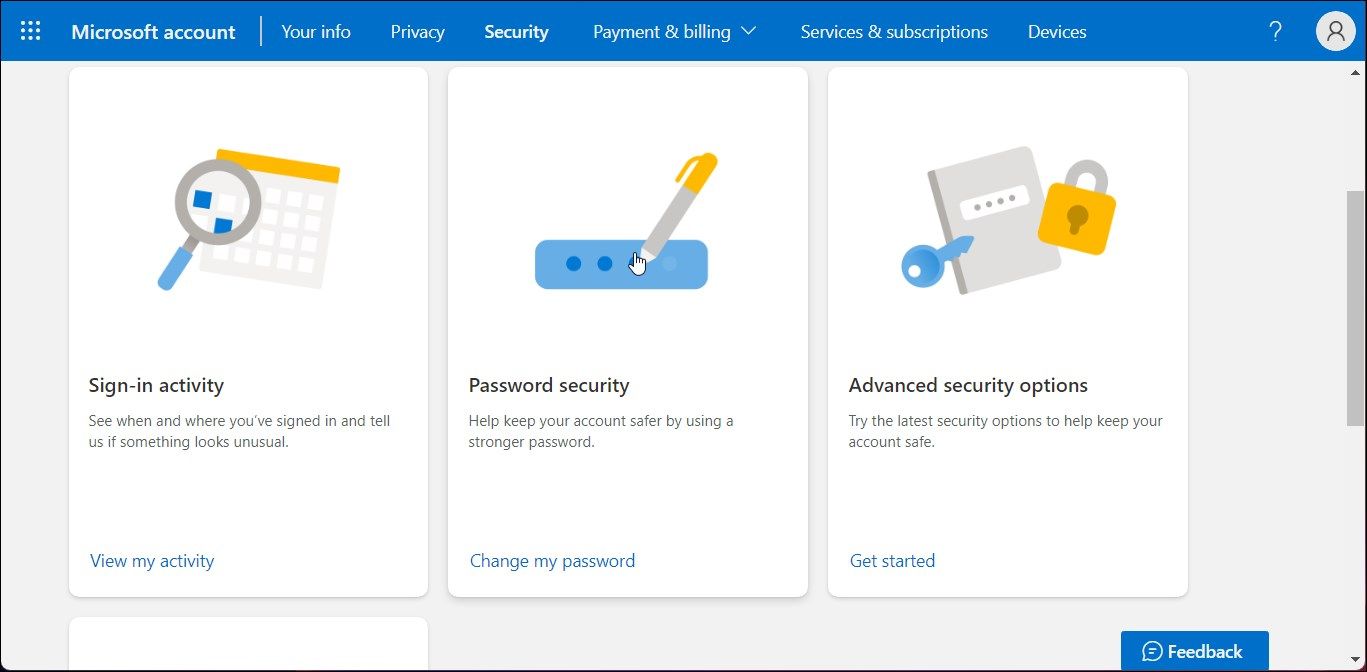Click the Feedback chat bubble icon
1367x672 pixels.
click(1152, 652)
